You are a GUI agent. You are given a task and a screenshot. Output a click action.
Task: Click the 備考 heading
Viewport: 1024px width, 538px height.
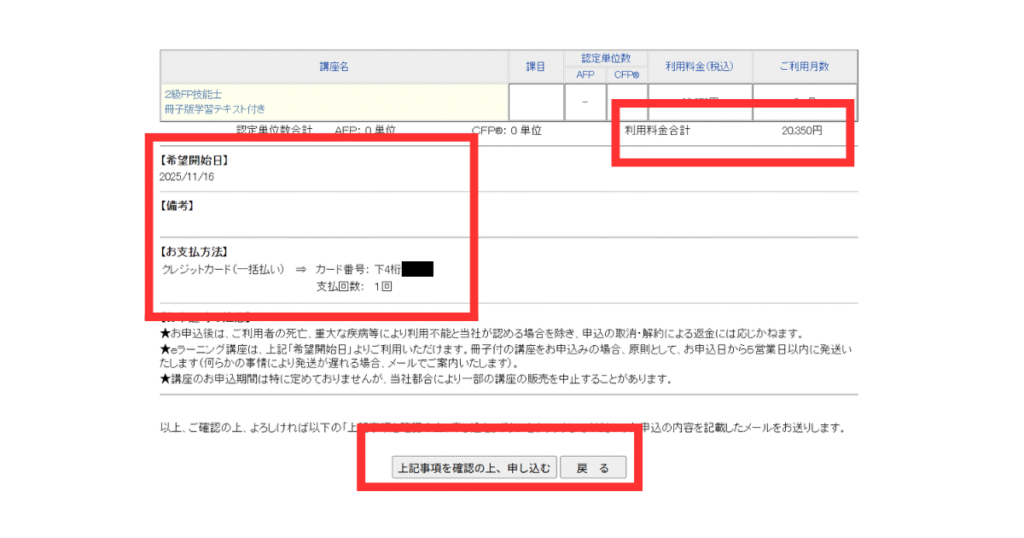(x=177, y=206)
